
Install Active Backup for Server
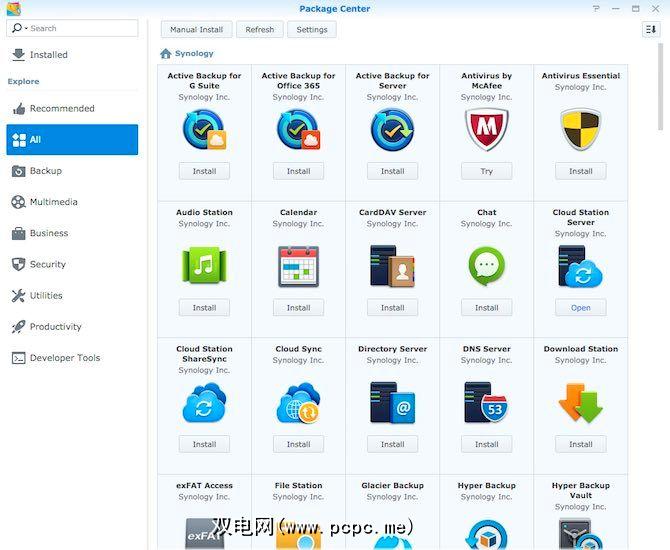click(x=392, y=171)
